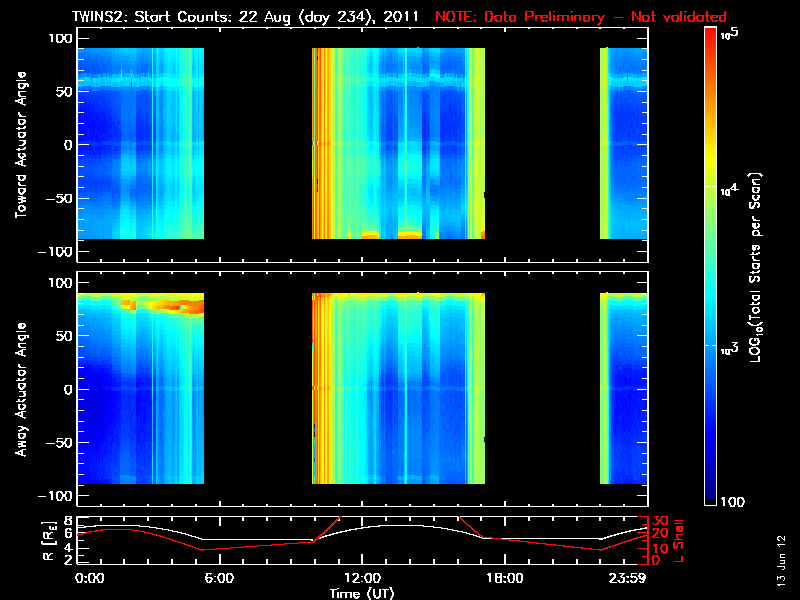800x600 pixels.
Task: Click the 10^3 label on the colorbar
Action: point(730,349)
